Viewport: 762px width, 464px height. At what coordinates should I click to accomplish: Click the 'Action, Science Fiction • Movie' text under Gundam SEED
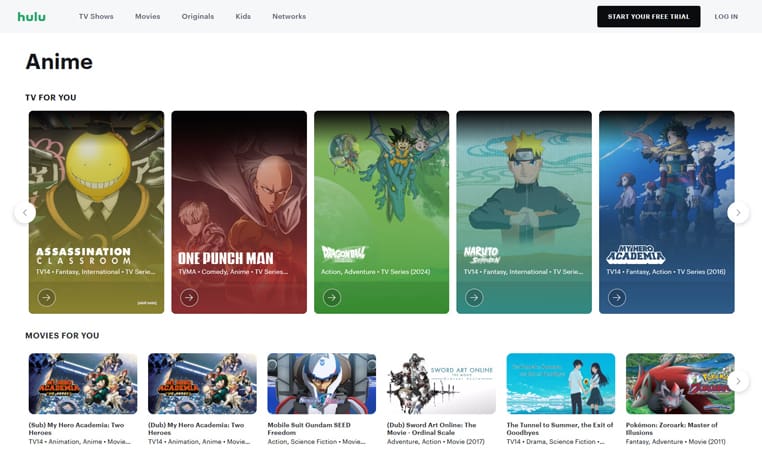pyautogui.click(x=316, y=442)
